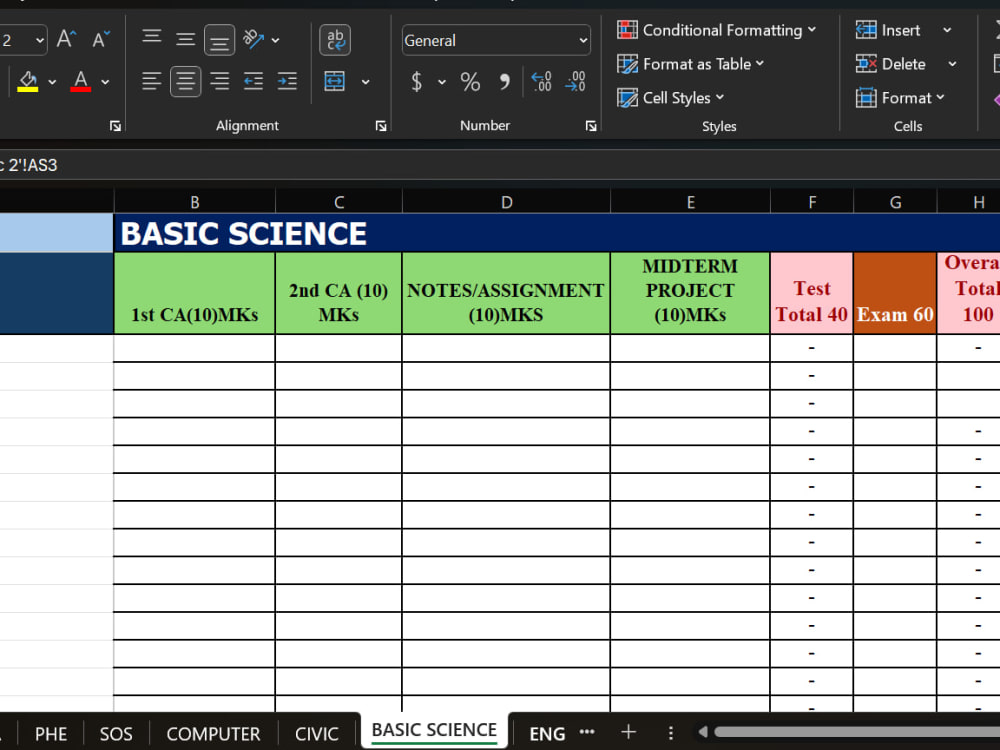The height and width of the screenshot is (750, 1000).
Task: Click Increase Indent icon
Action: (287, 82)
